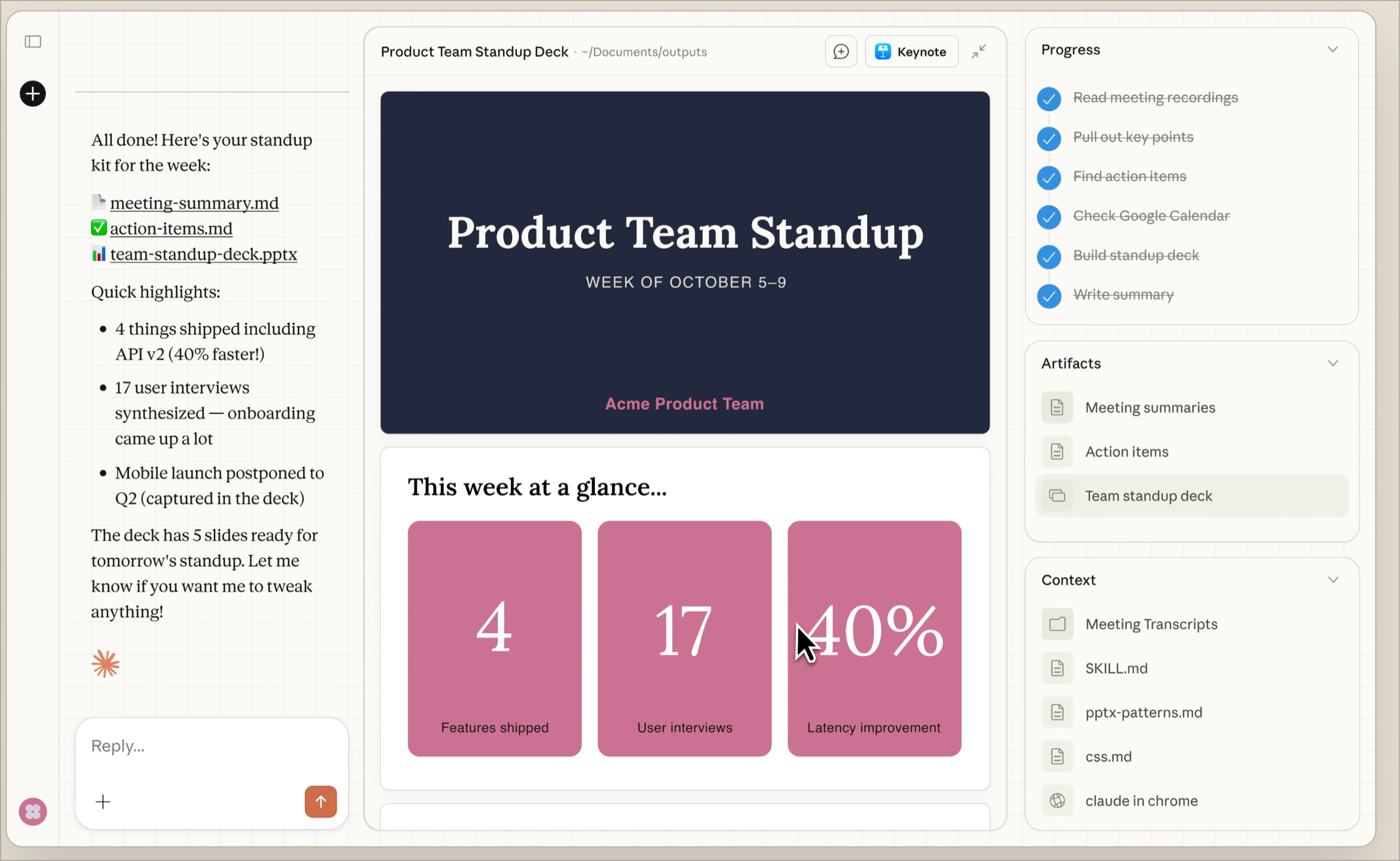Screen dimensions: 1400x861
Task: Collapse the Artifacts section chevron
Action: (x=1333, y=364)
